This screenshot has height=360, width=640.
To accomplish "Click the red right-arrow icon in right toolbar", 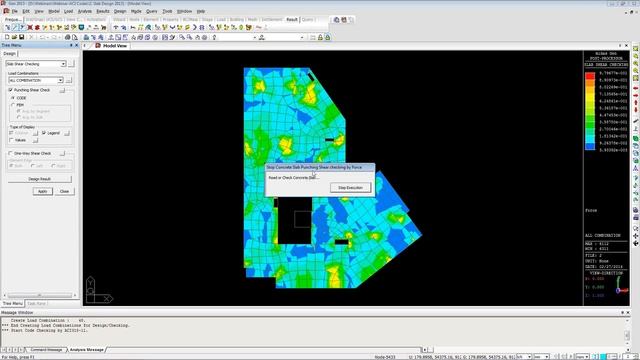I will pos(636,96).
